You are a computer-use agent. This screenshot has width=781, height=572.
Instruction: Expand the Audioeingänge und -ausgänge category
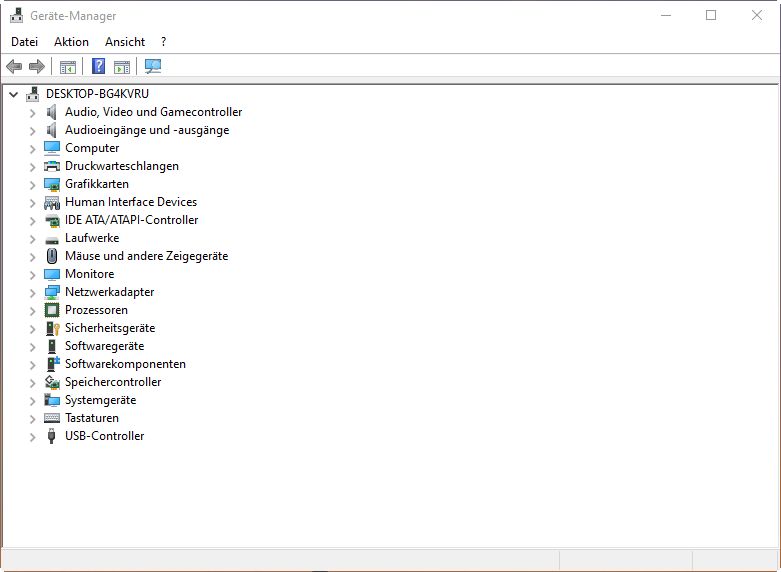click(32, 131)
